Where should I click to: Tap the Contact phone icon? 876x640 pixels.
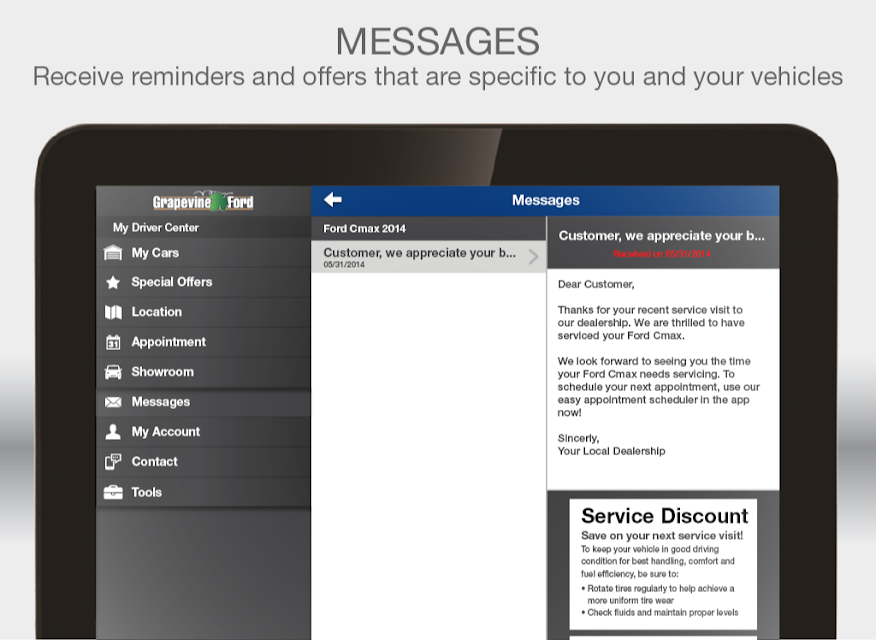pyautogui.click(x=113, y=462)
